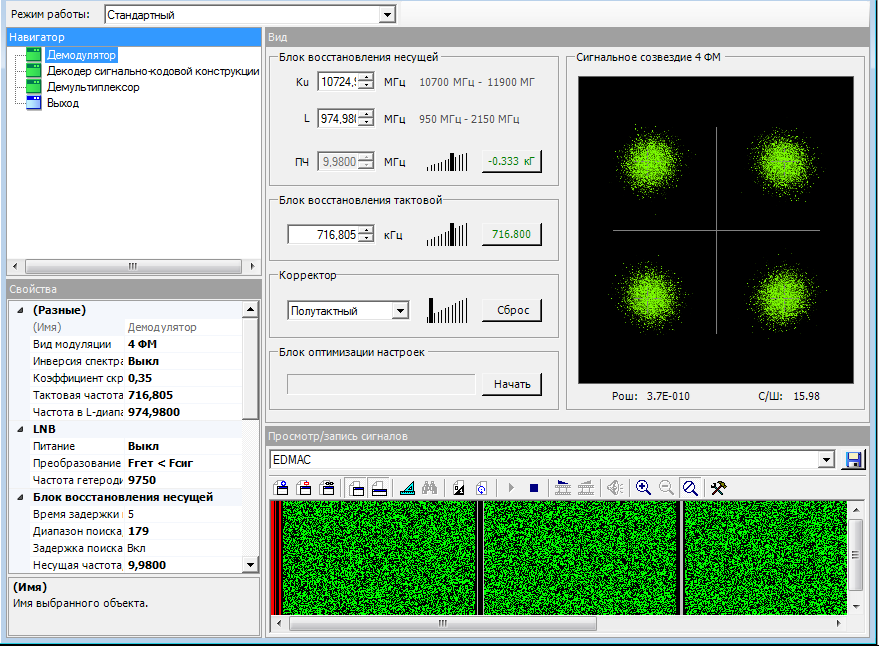Collapse the (Разные) property group
879x646 pixels.
pyautogui.click(x=18, y=310)
